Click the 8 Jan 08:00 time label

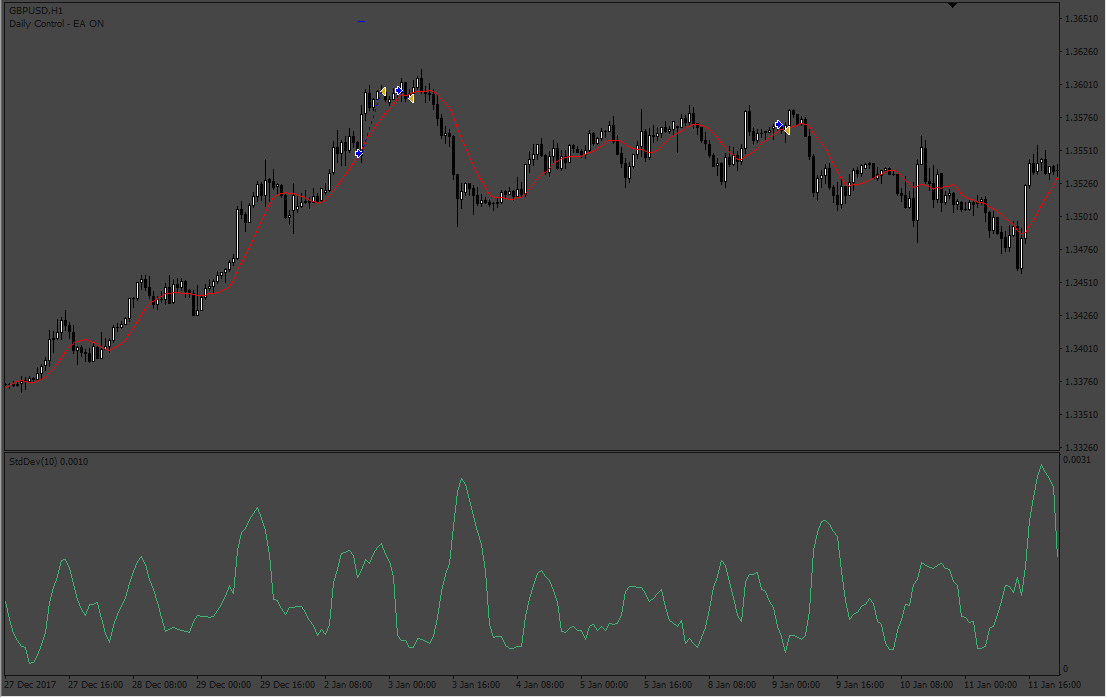click(732, 685)
